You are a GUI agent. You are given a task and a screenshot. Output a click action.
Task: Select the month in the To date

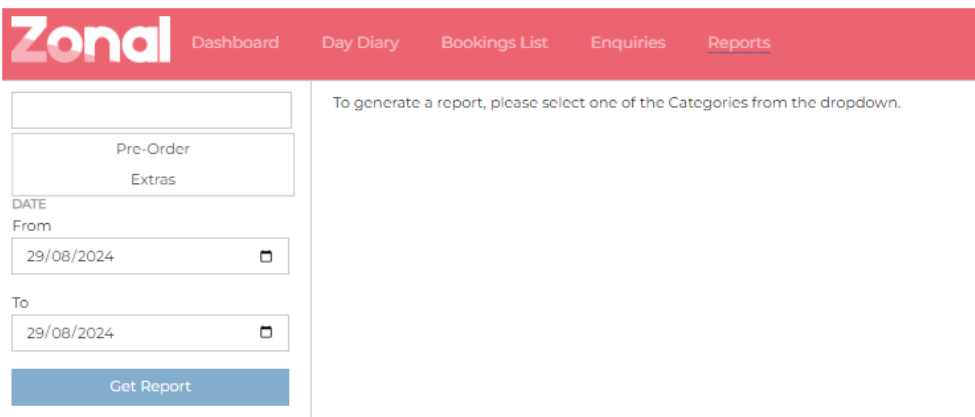pos(59,333)
